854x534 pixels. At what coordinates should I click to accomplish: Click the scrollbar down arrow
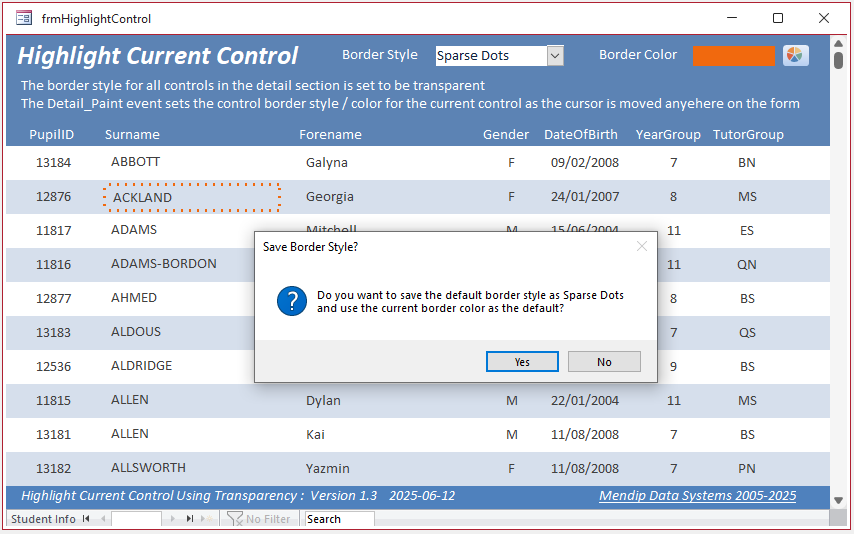point(839,500)
